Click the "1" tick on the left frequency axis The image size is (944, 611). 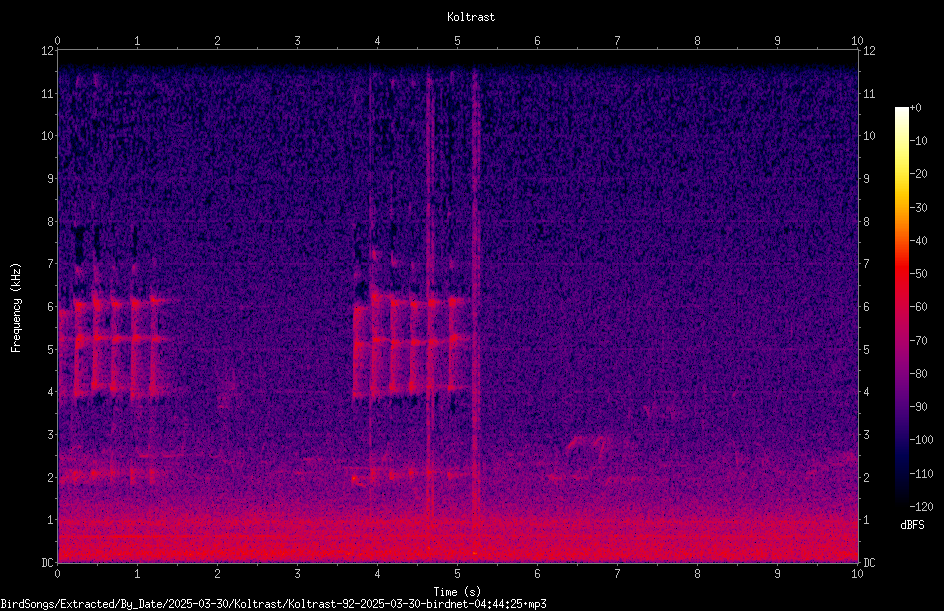pyautogui.click(x=50, y=520)
